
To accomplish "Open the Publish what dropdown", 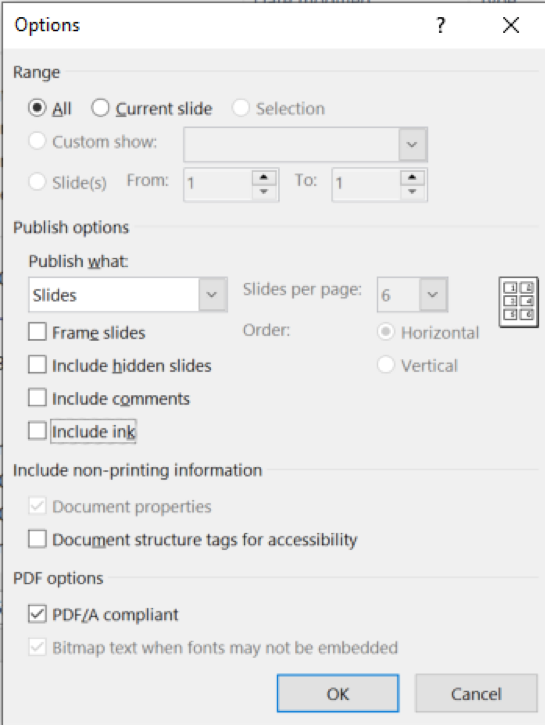I will [x=128, y=295].
